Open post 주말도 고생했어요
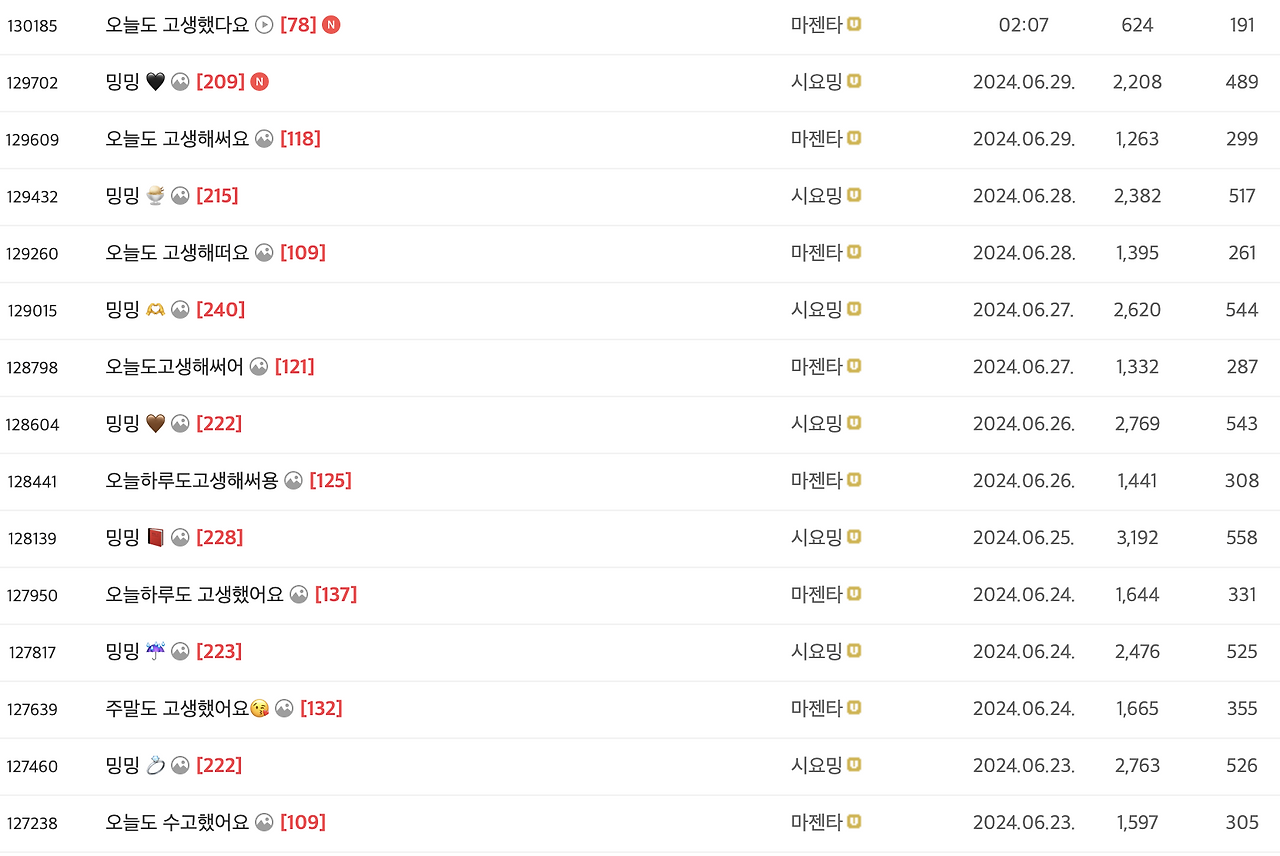 pos(178,709)
